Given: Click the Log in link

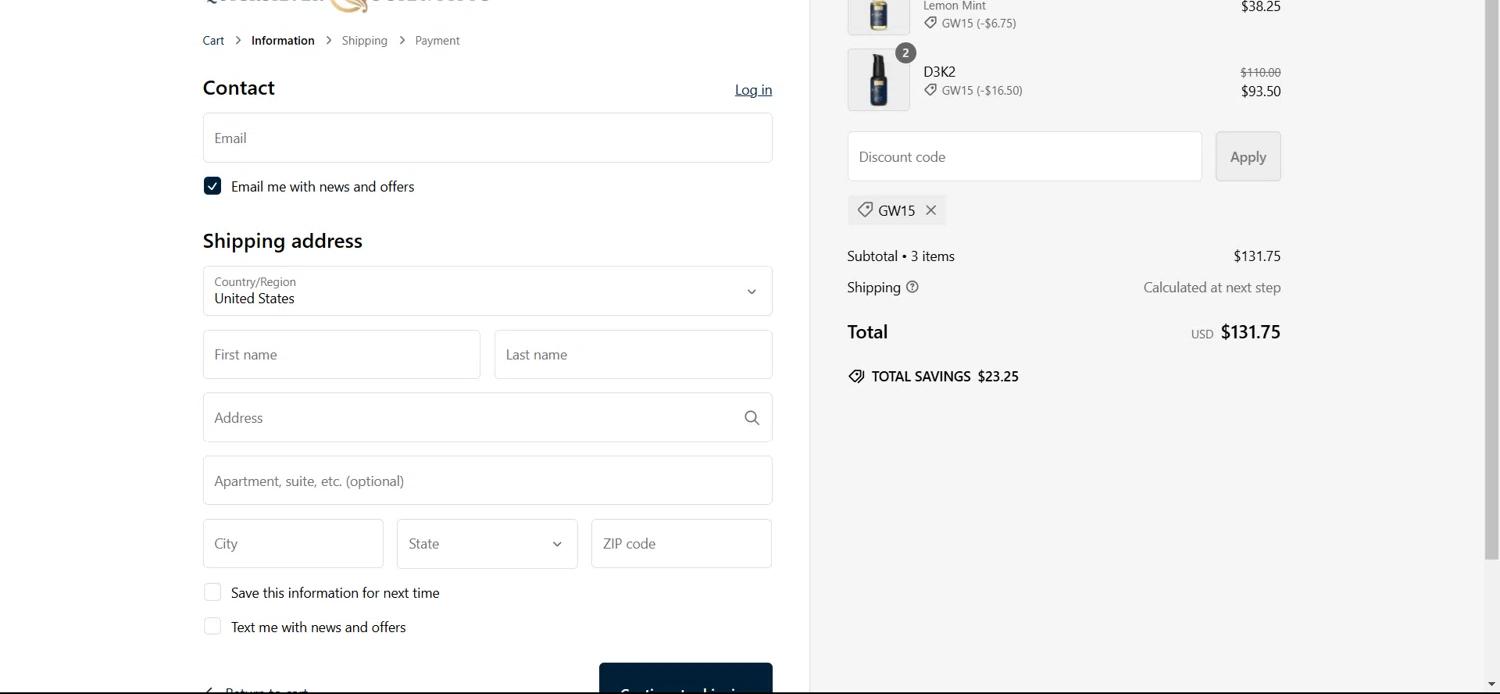Looking at the screenshot, I should pyautogui.click(x=753, y=90).
